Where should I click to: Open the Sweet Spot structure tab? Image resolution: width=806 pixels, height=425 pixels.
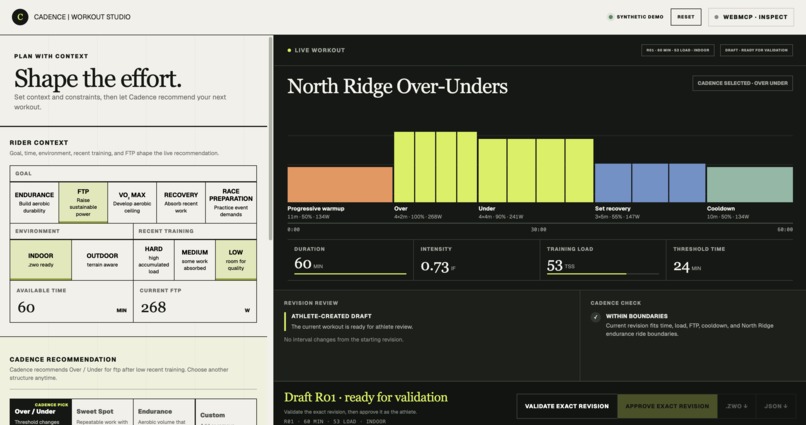point(102,412)
